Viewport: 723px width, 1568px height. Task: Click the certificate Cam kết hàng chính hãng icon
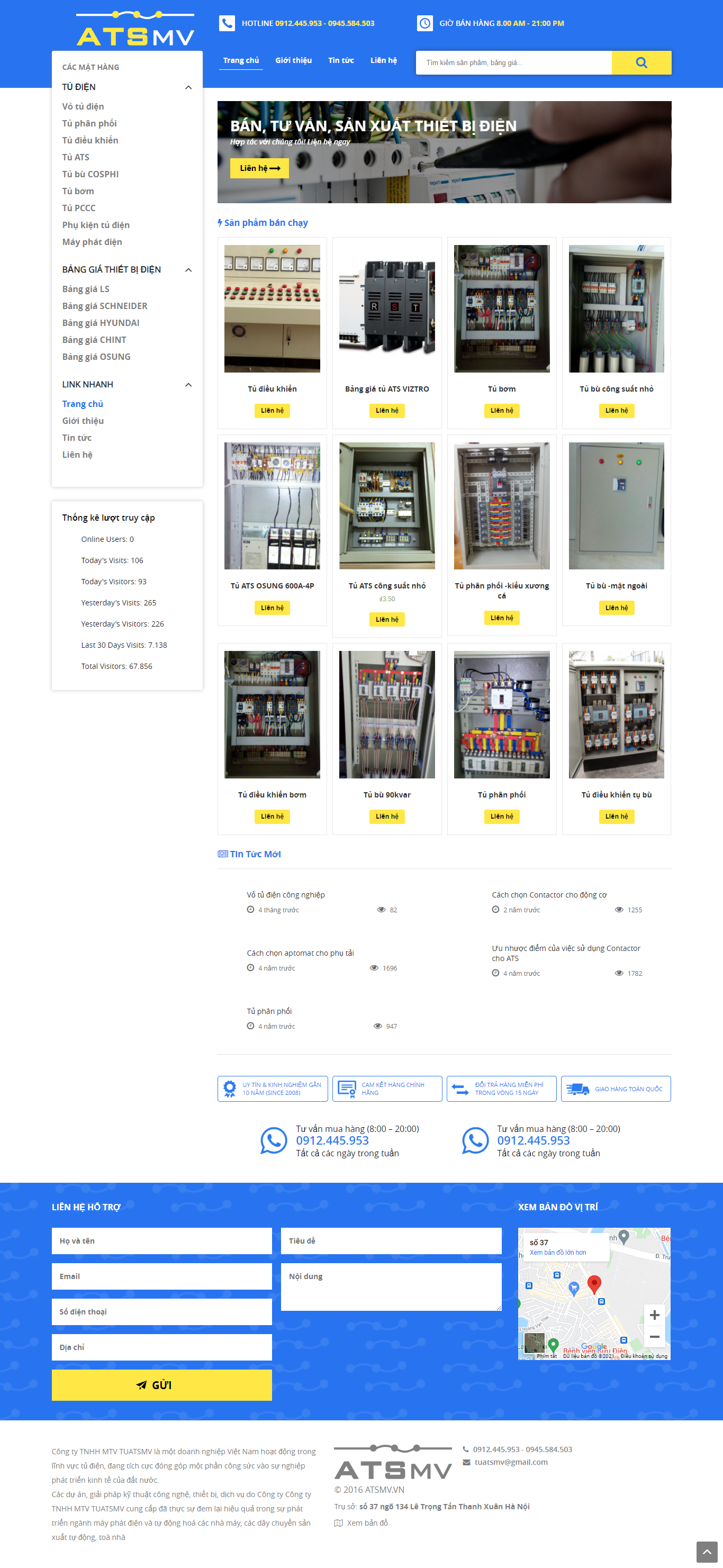click(x=347, y=1089)
